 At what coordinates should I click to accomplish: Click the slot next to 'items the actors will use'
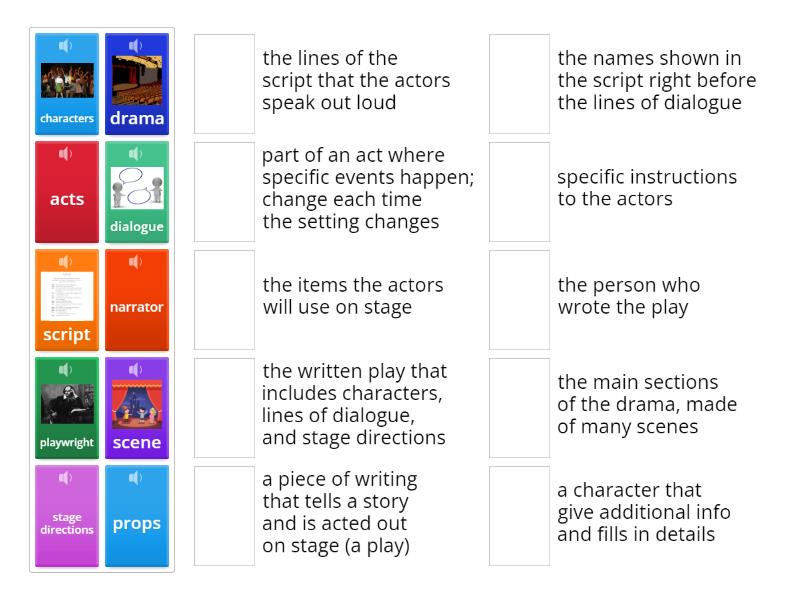click(x=224, y=298)
